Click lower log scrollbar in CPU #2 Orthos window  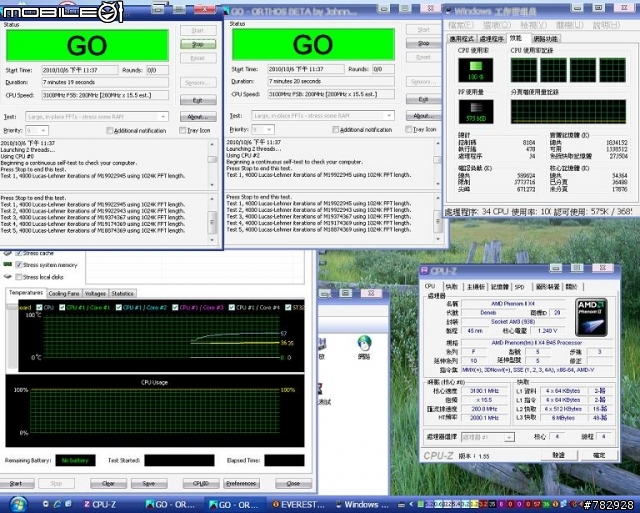(x=437, y=219)
